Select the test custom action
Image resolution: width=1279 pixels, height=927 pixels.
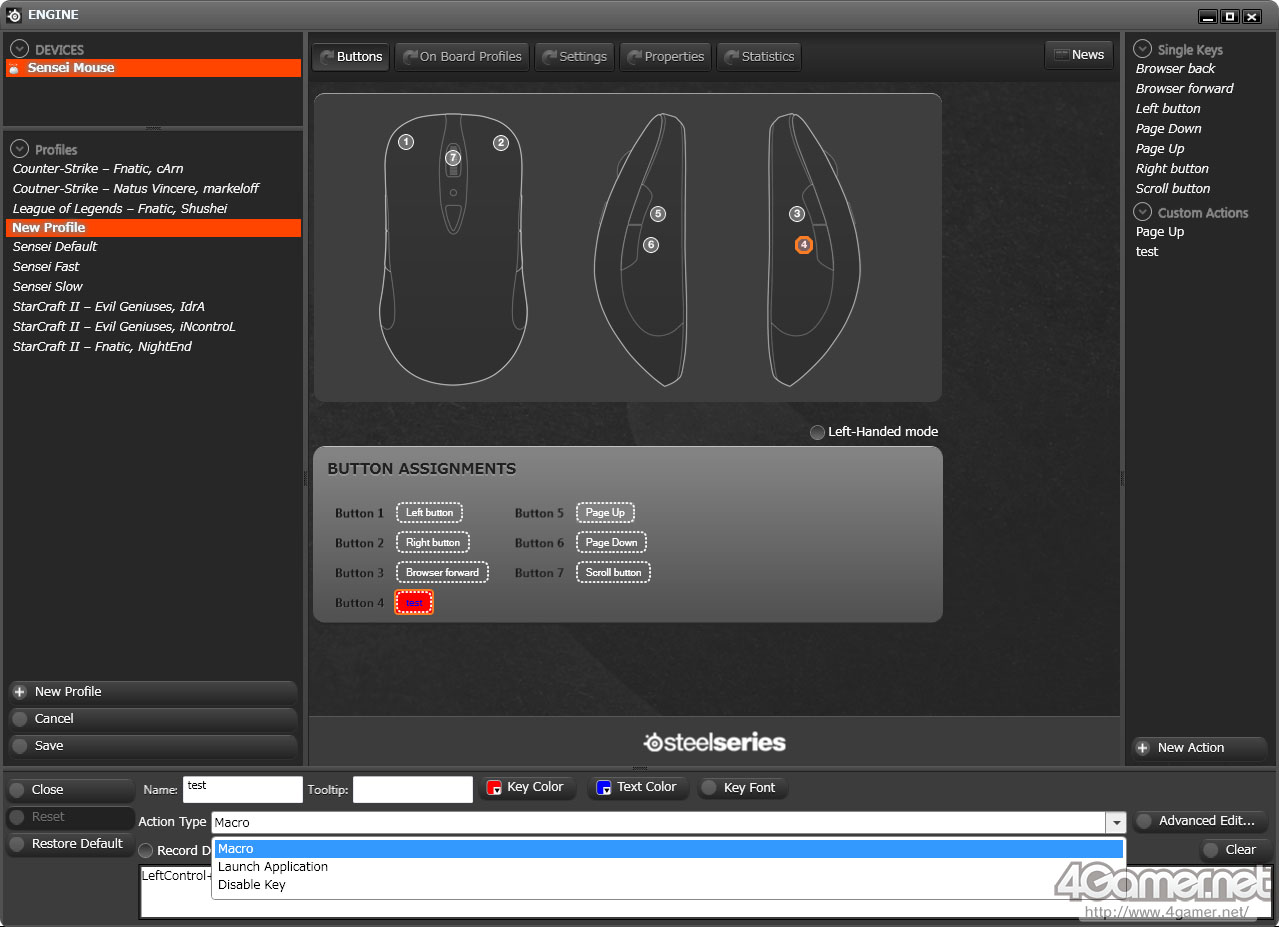coord(1146,252)
